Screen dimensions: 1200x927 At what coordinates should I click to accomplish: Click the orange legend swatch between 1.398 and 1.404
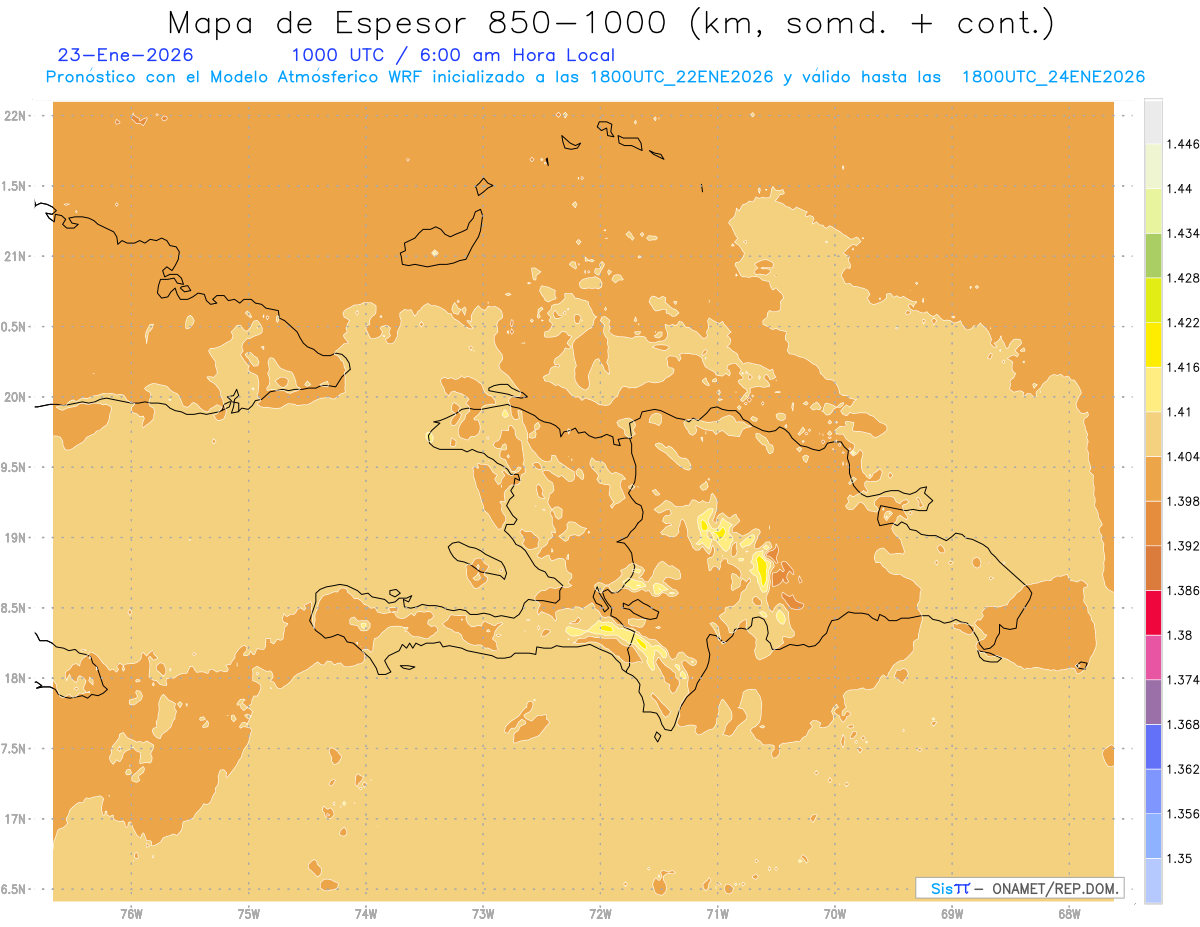pos(1153,479)
